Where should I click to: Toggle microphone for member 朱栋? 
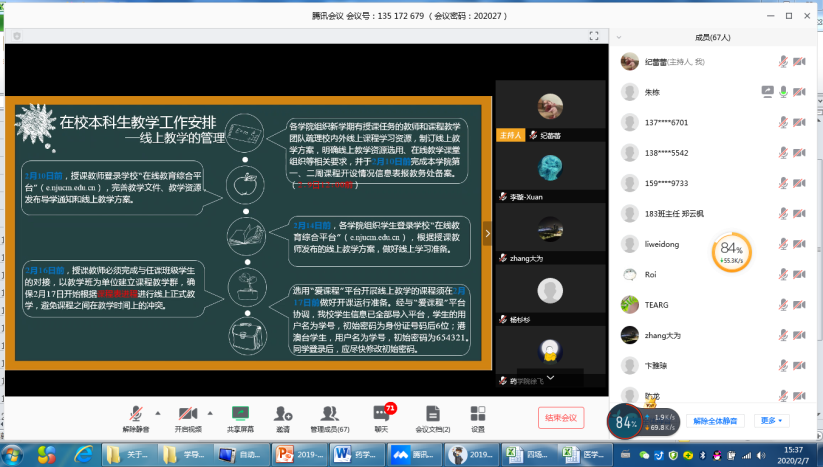coord(783,91)
